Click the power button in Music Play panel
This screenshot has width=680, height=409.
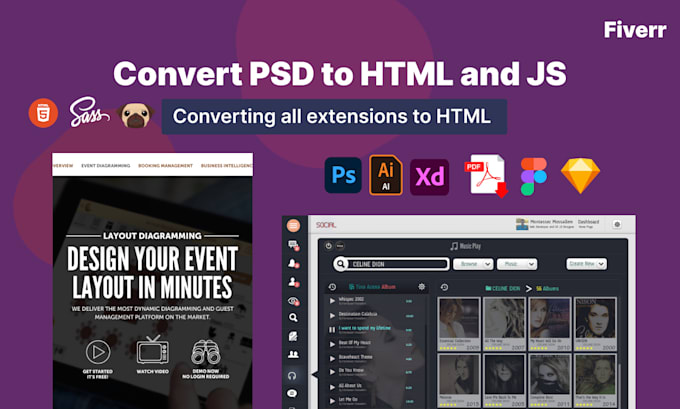(328, 246)
